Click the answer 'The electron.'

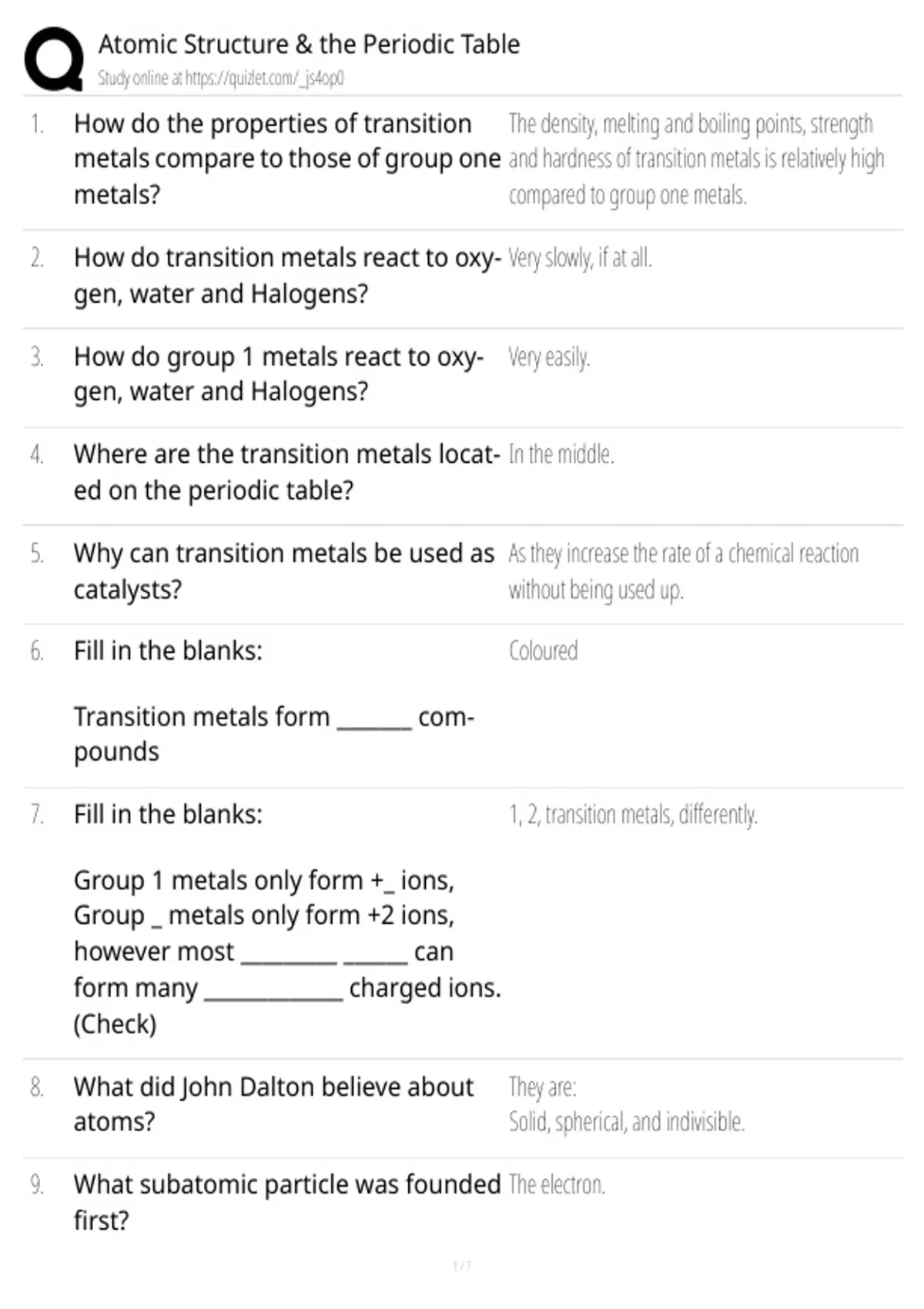[557, 1185]
